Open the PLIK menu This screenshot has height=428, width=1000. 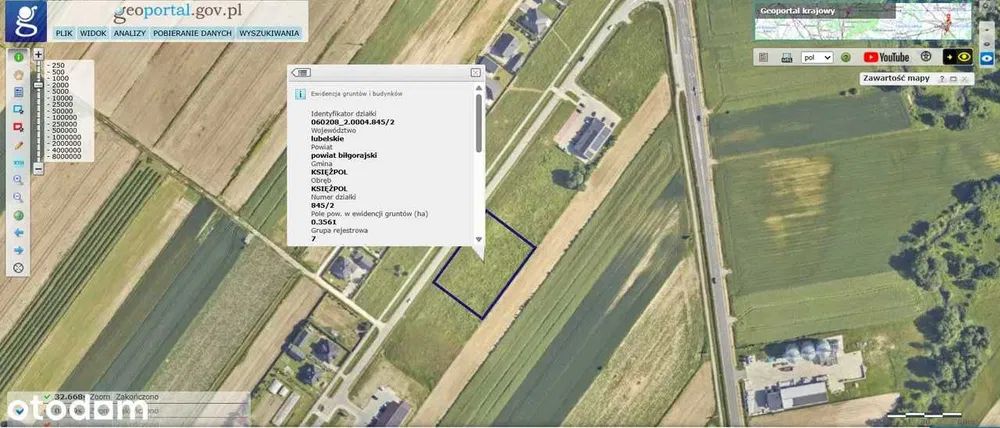click(64, 33)
